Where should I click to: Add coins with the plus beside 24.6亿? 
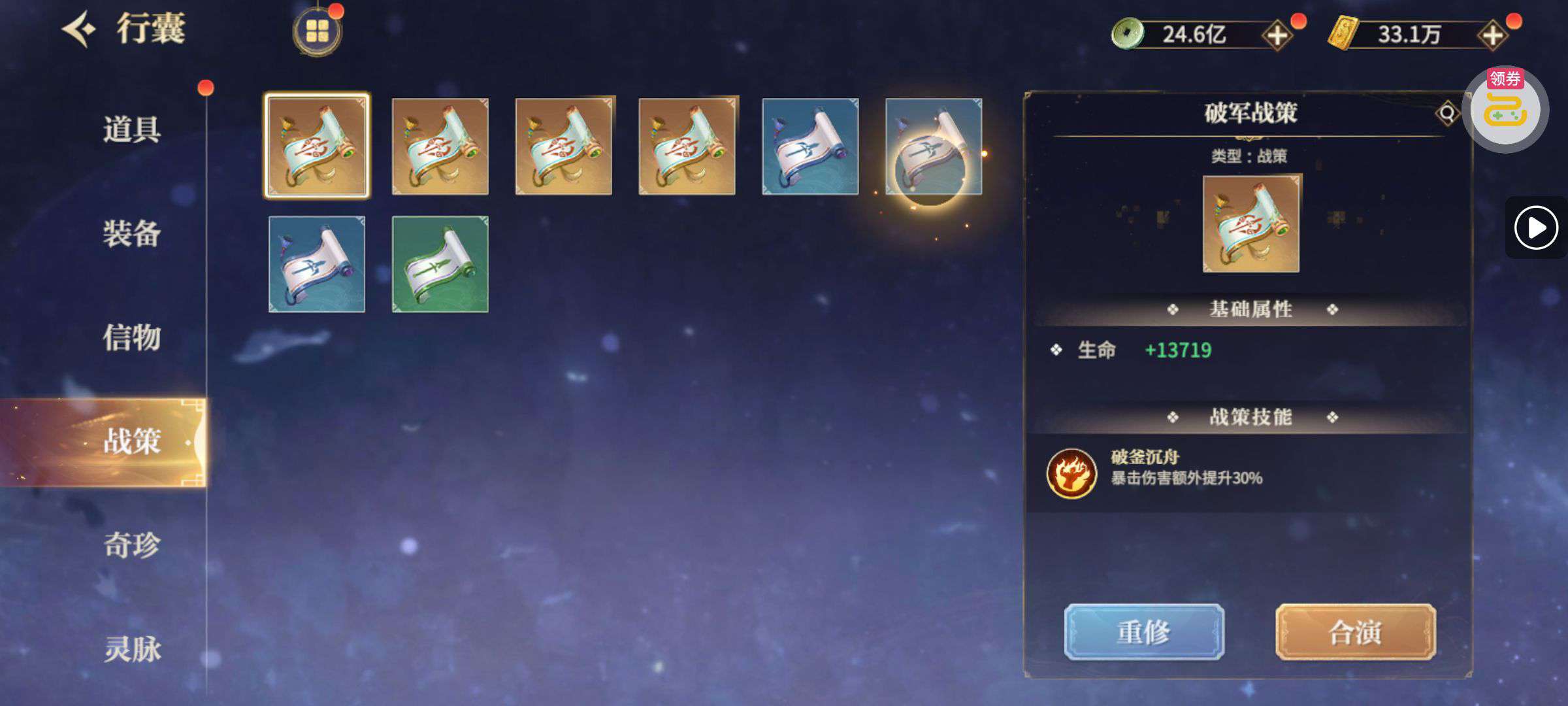click(x=1277, y=35)
